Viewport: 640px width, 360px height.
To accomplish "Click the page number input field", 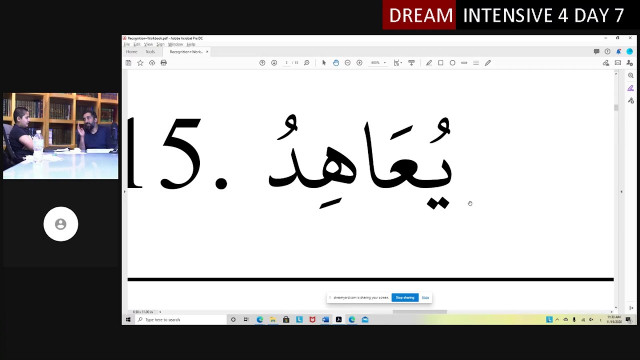I will (287, 63).
